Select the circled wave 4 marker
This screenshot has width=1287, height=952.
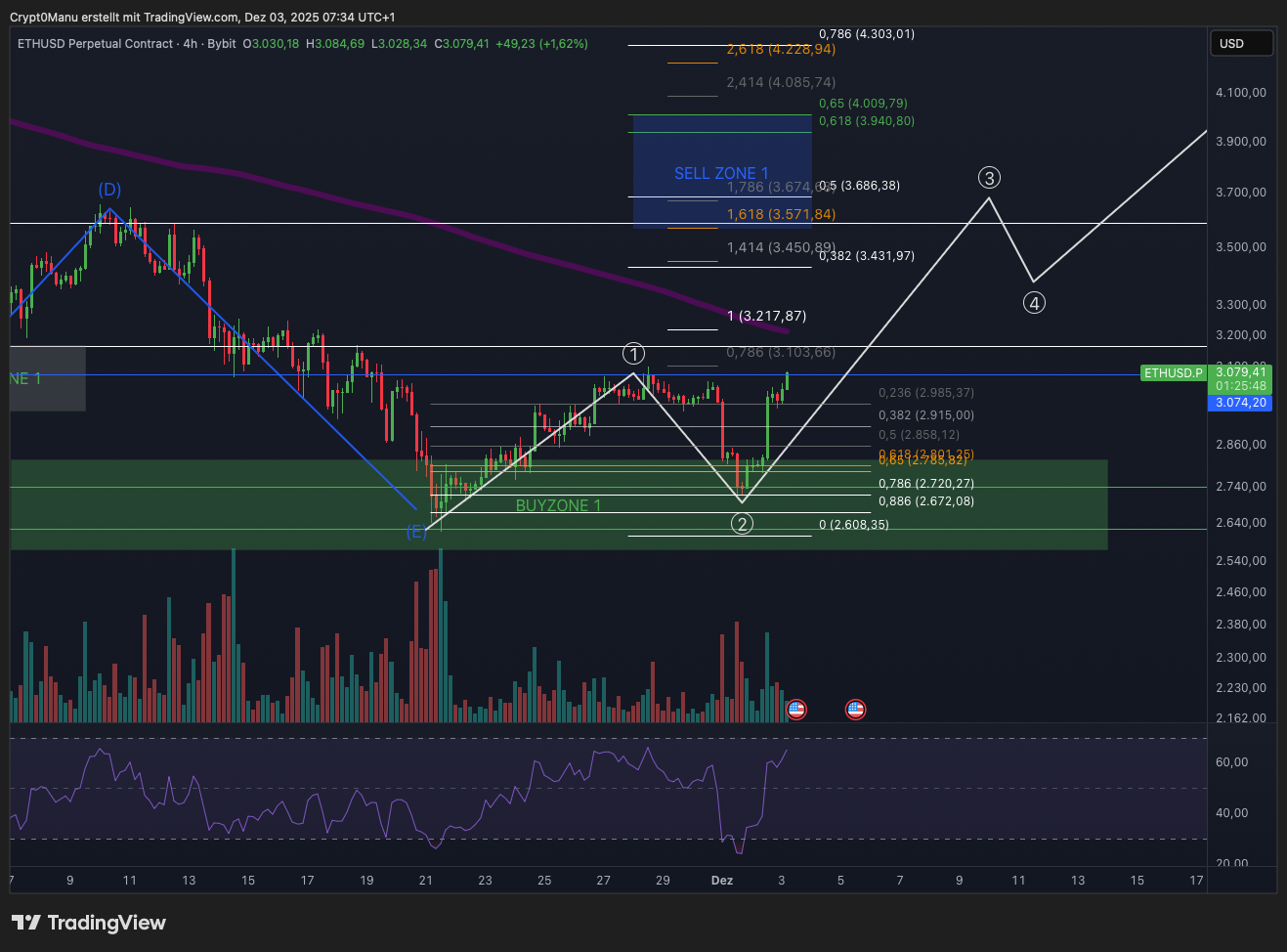(1034, 303)
